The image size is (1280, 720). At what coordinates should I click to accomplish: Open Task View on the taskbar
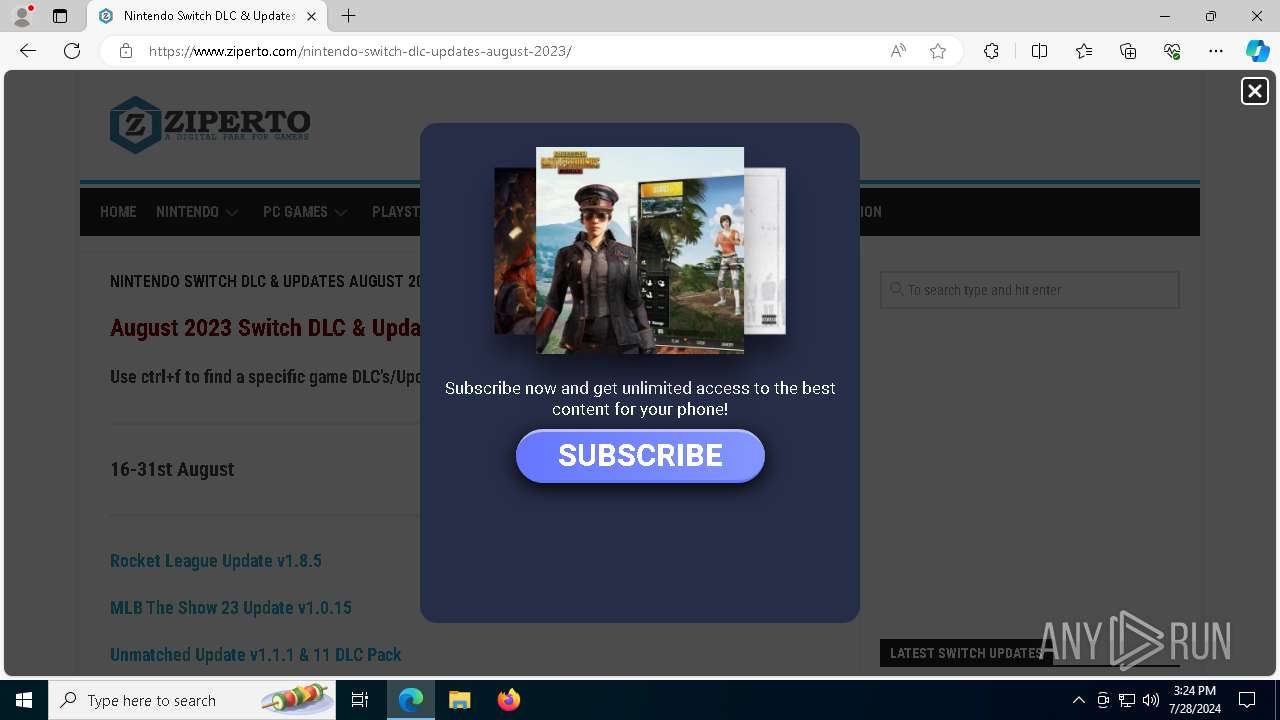(x=360, y=700)
